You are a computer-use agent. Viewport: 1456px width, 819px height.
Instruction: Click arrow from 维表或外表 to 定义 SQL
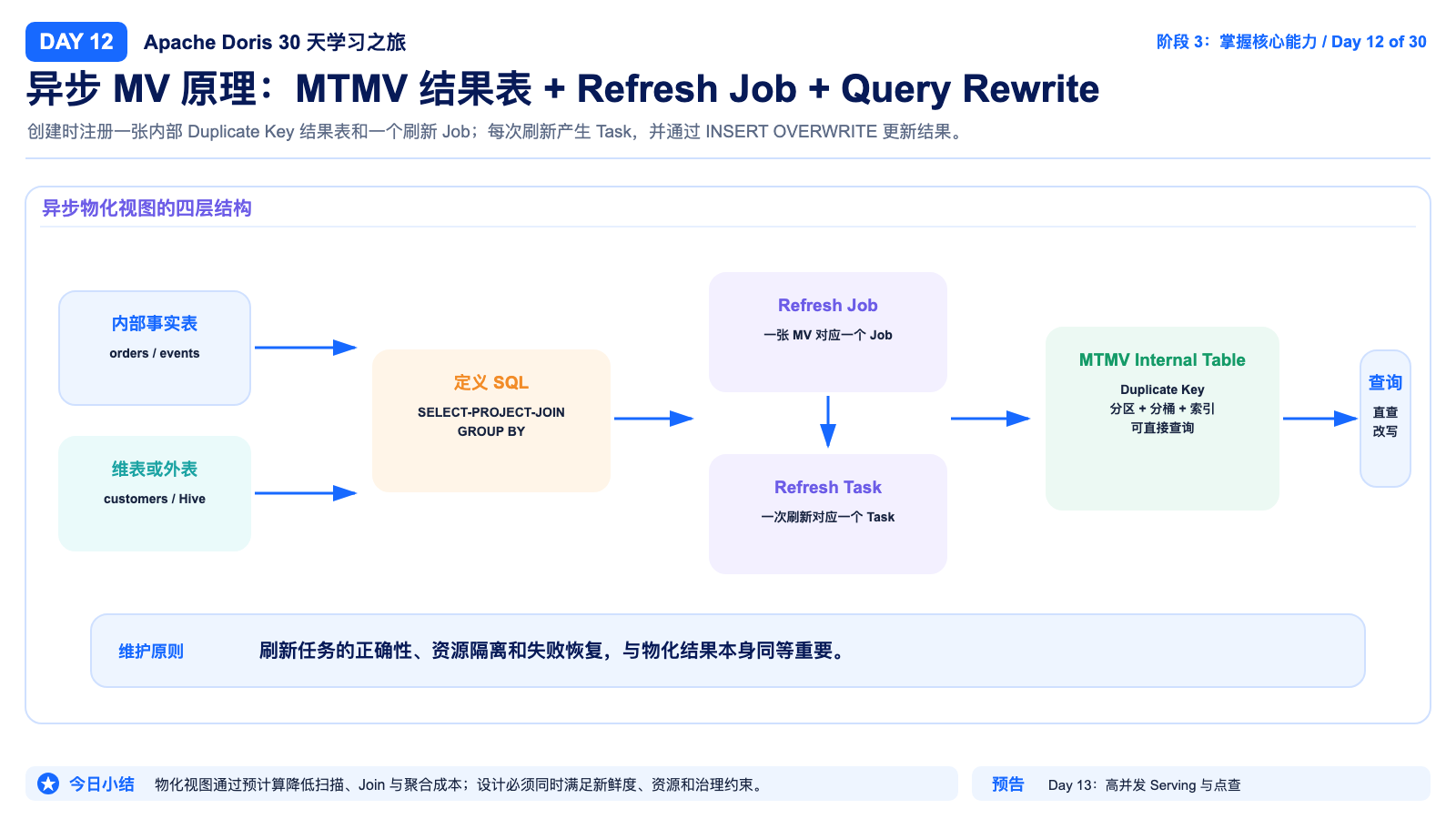(x=306, y=493)
